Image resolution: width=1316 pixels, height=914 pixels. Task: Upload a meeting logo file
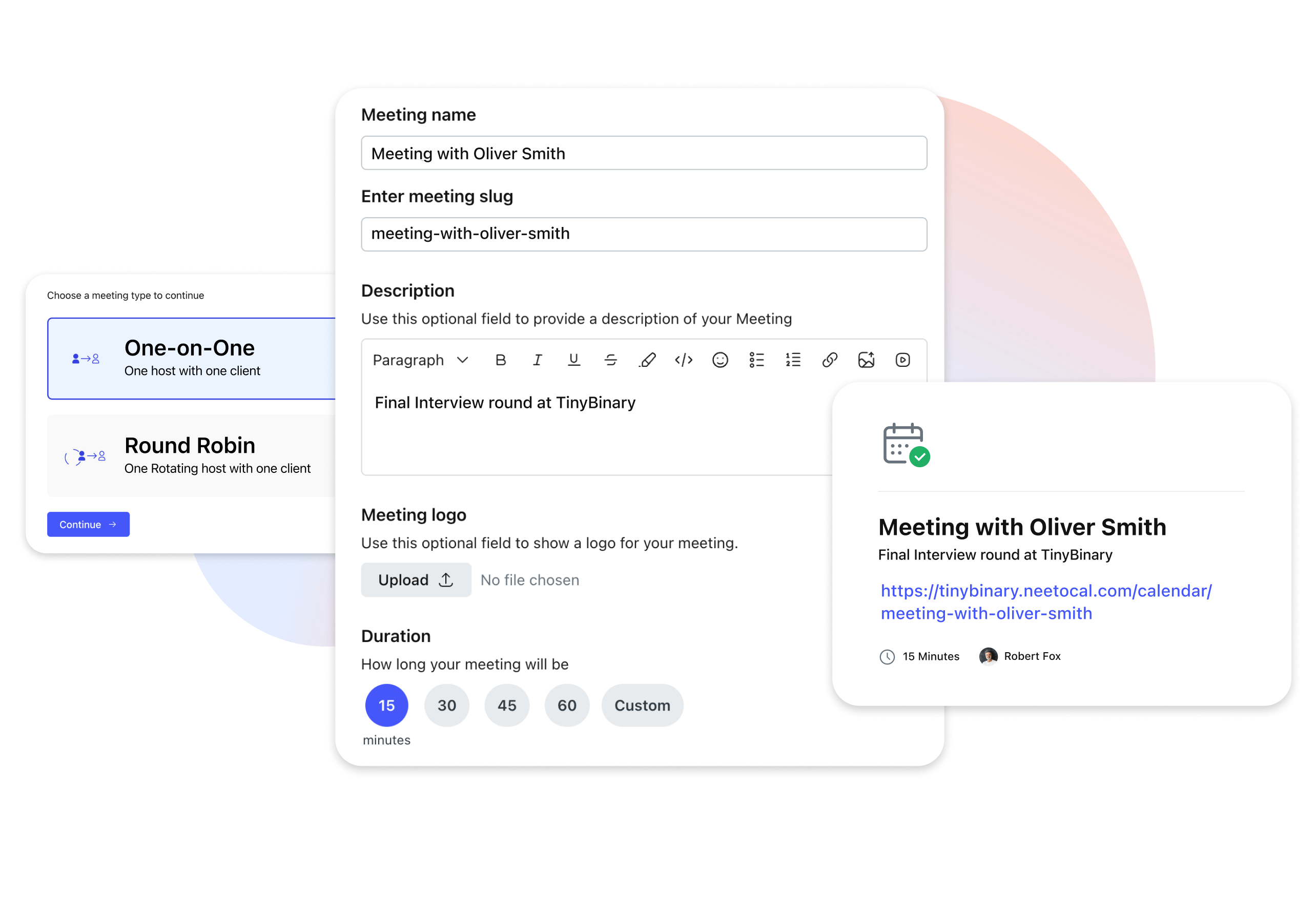[x=414, y=579]
